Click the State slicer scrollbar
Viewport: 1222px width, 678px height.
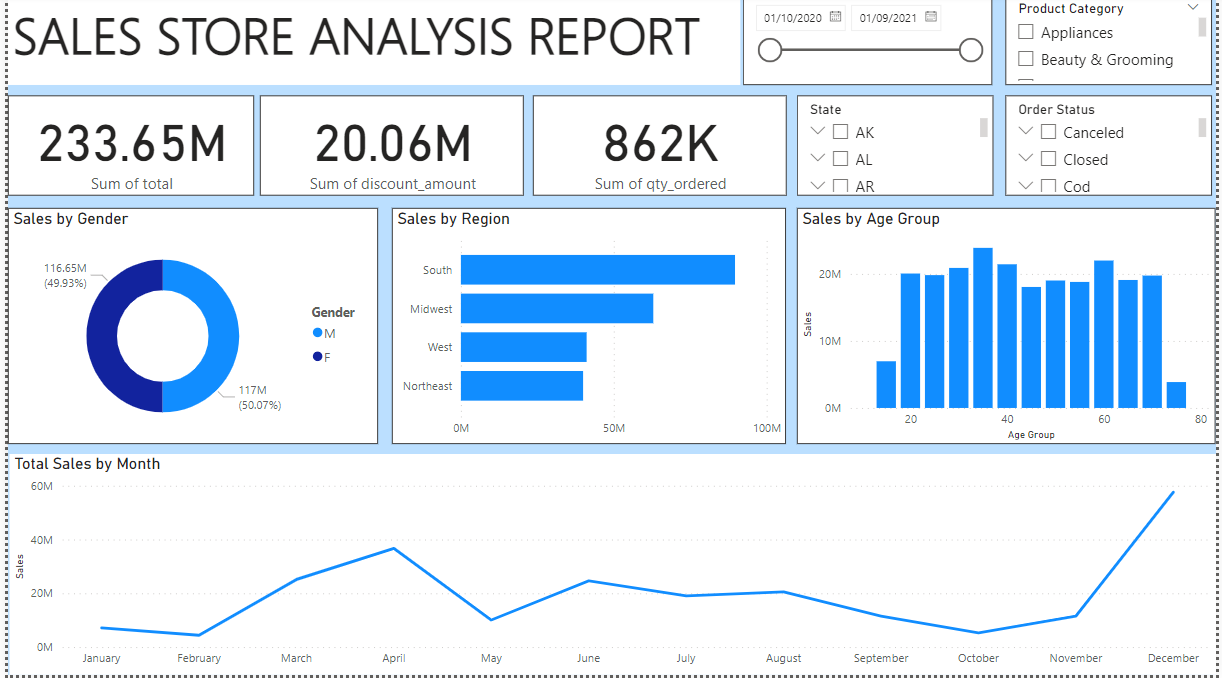(x=983, y=127)
